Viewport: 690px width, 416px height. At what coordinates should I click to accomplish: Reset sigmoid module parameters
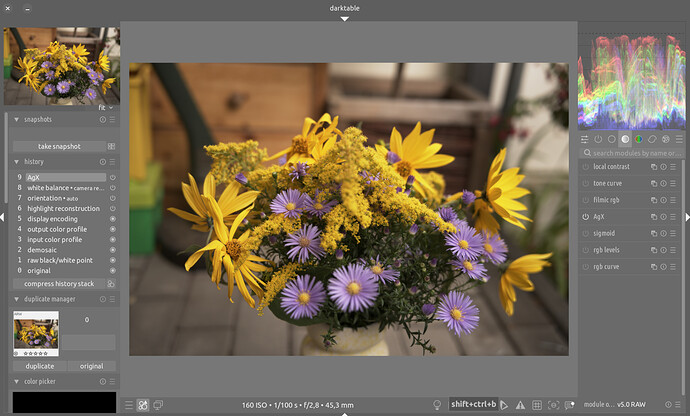664,234
